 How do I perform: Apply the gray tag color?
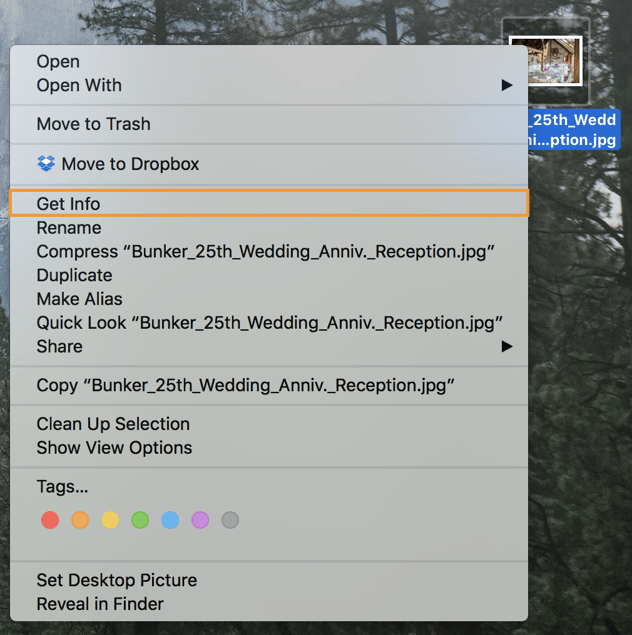click(230, 520)
